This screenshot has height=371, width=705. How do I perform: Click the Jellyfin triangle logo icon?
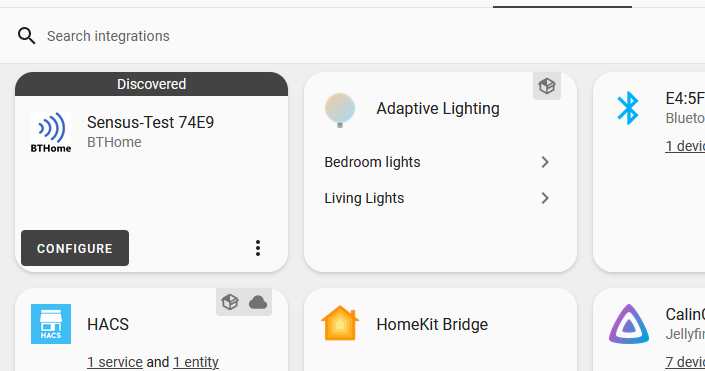click(629, 324)
